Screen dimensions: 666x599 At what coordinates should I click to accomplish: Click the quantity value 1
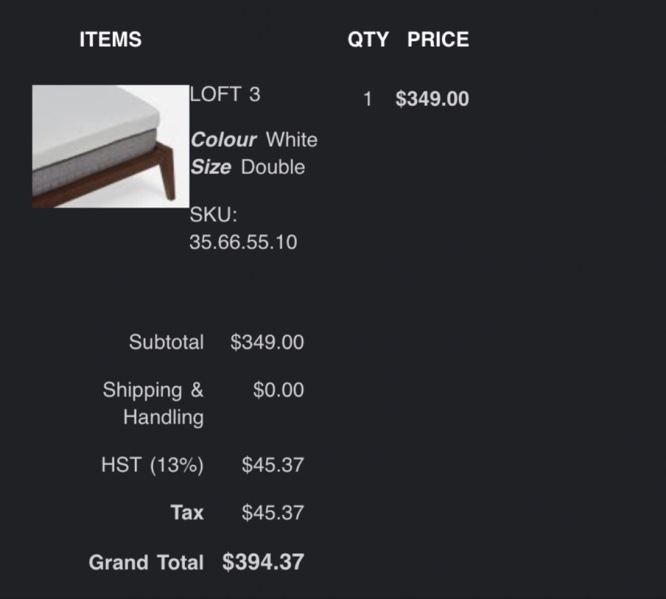click(x=367, y=99)
